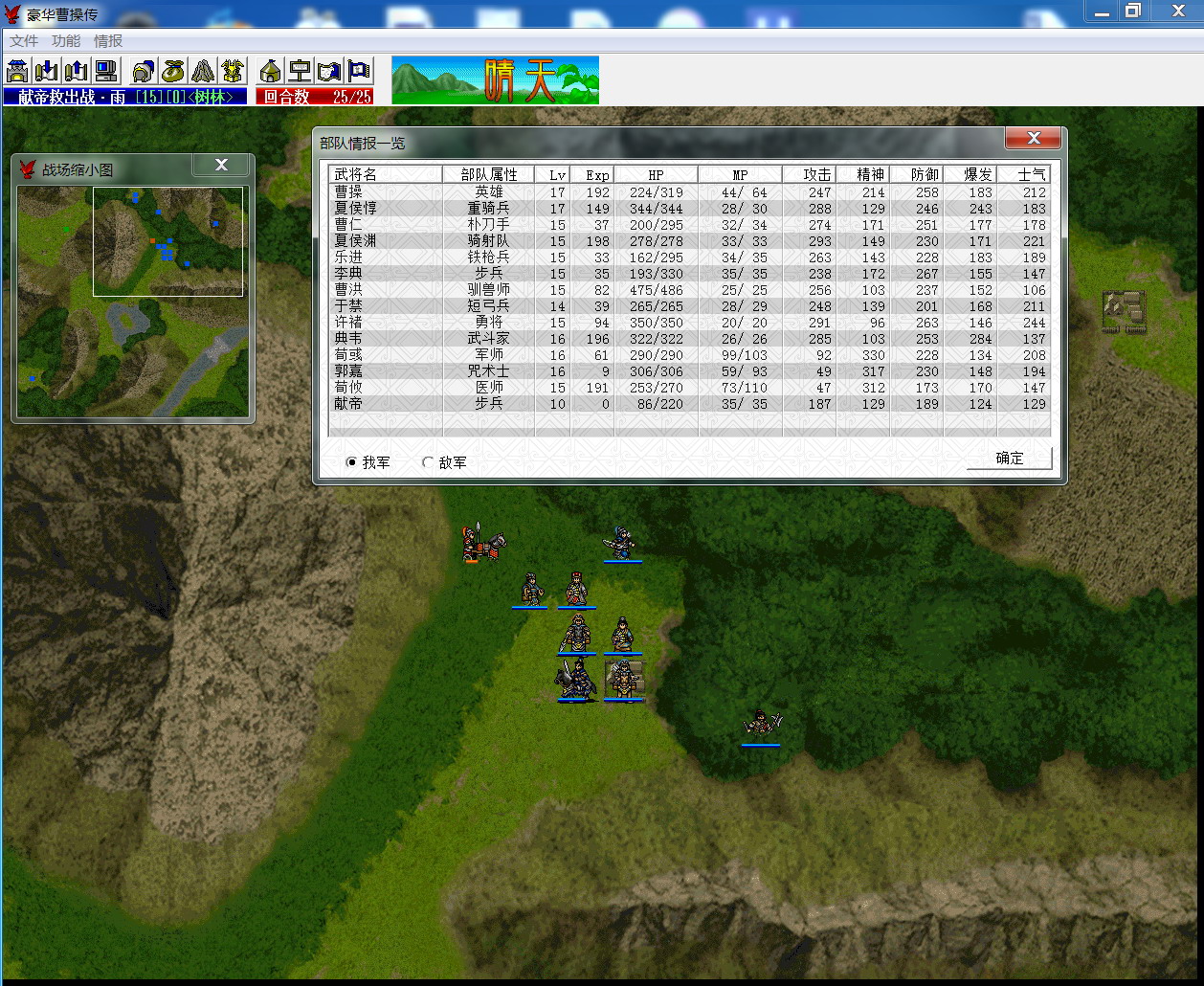Close the 战场缩小图 minimap panel

(x=221, y=165)
